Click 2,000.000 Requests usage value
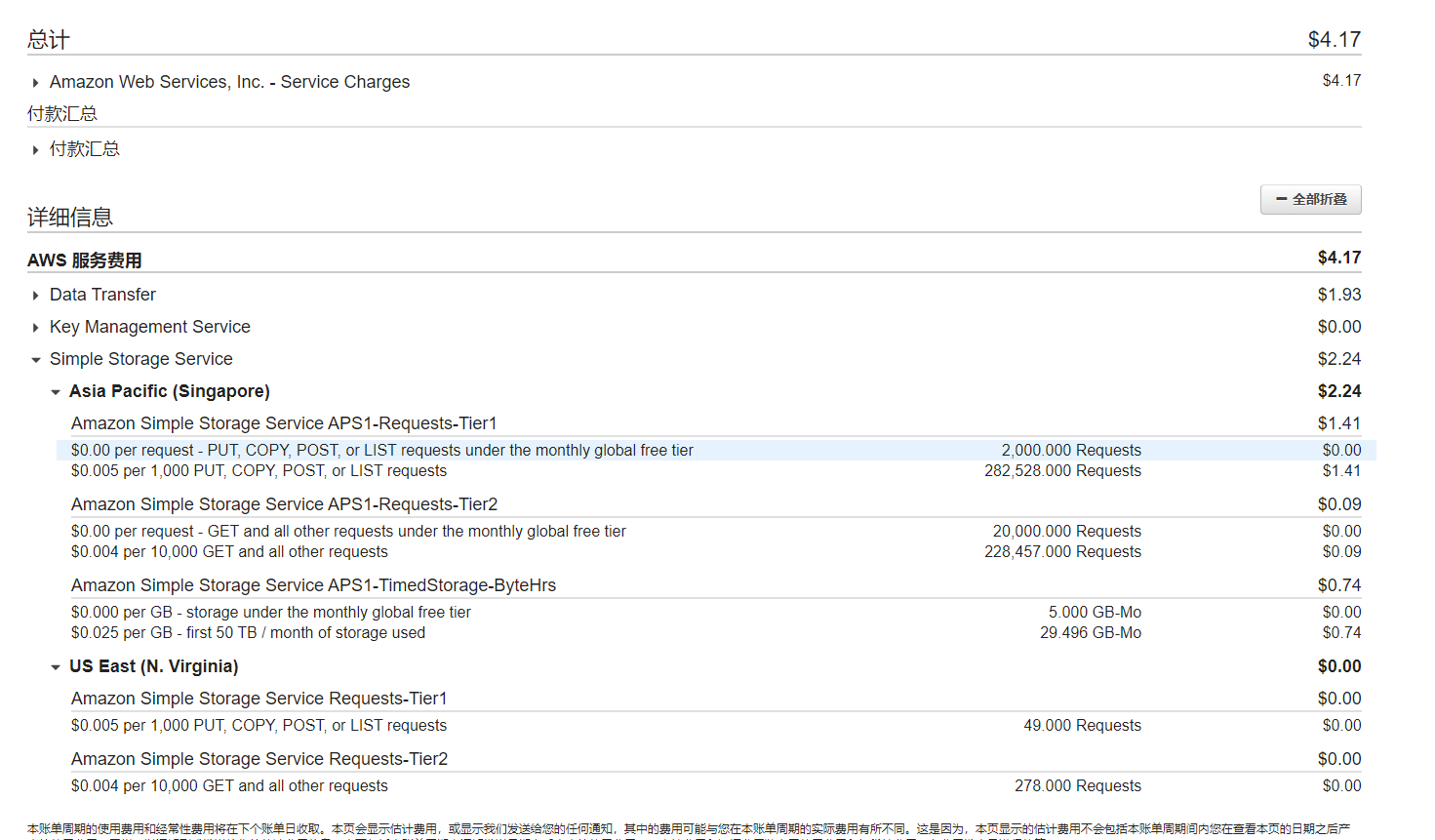 click(1071, 450)
